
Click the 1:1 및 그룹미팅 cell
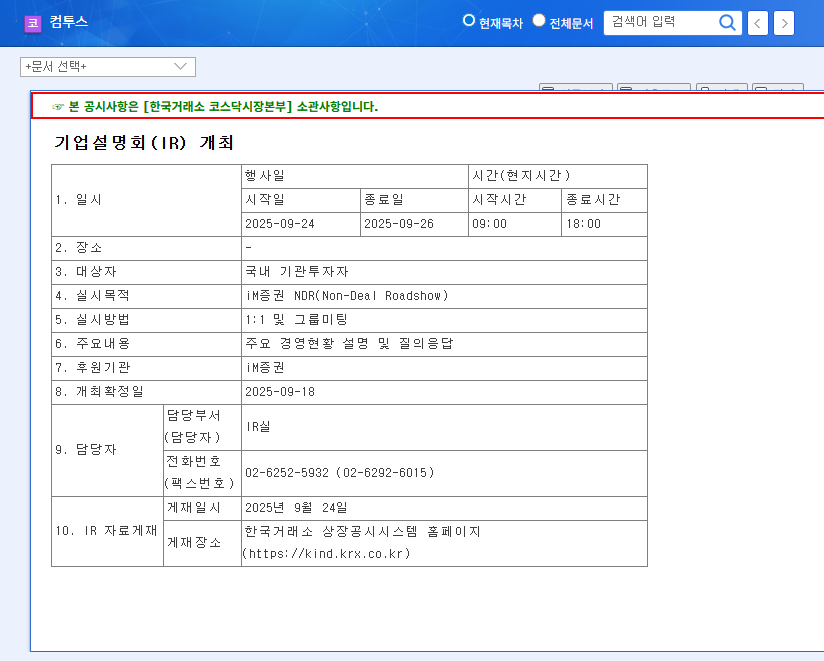[x=444, y=320]
